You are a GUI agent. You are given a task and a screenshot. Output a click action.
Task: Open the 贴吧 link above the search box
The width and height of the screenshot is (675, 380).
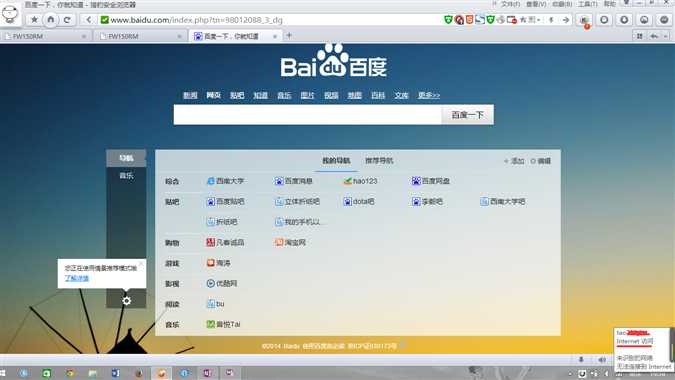tap(237, 95)
